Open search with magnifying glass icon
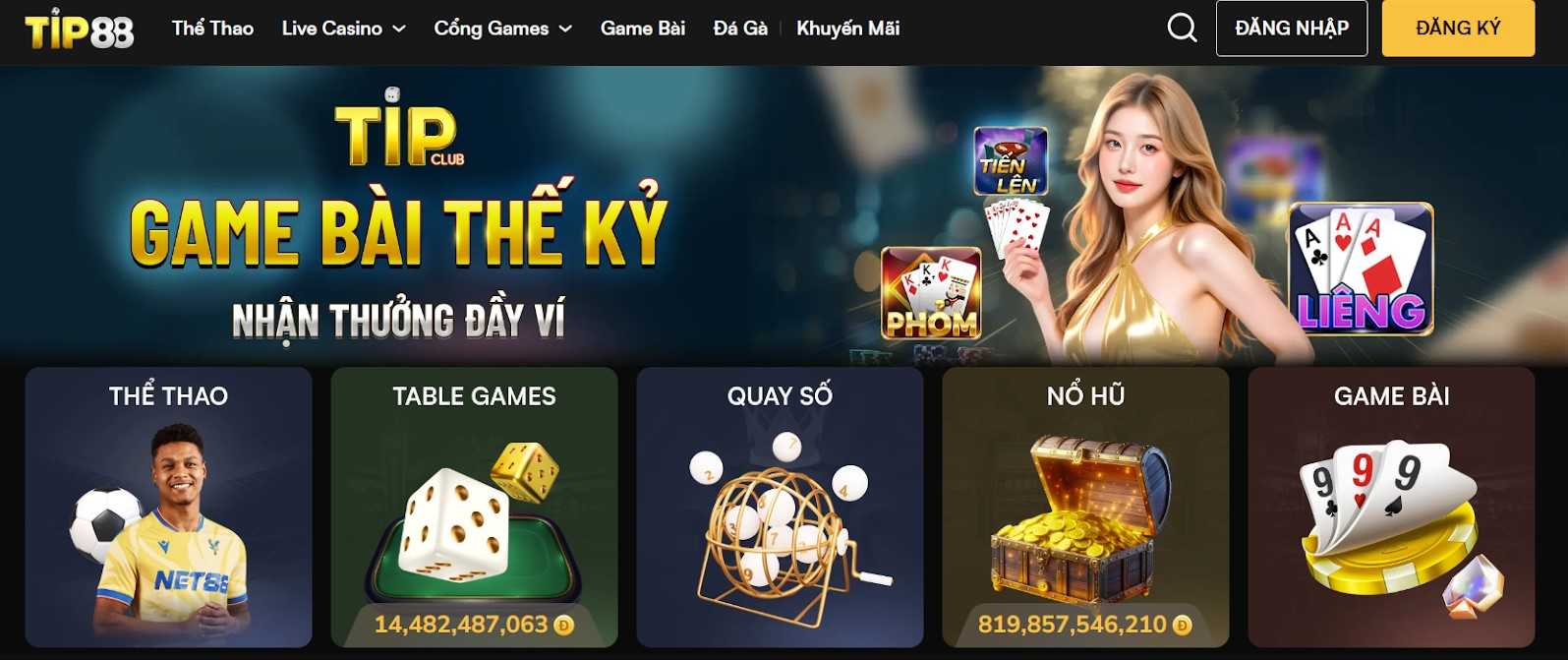This screenshot has height=660, width=1568. (x=1182, y=28)
